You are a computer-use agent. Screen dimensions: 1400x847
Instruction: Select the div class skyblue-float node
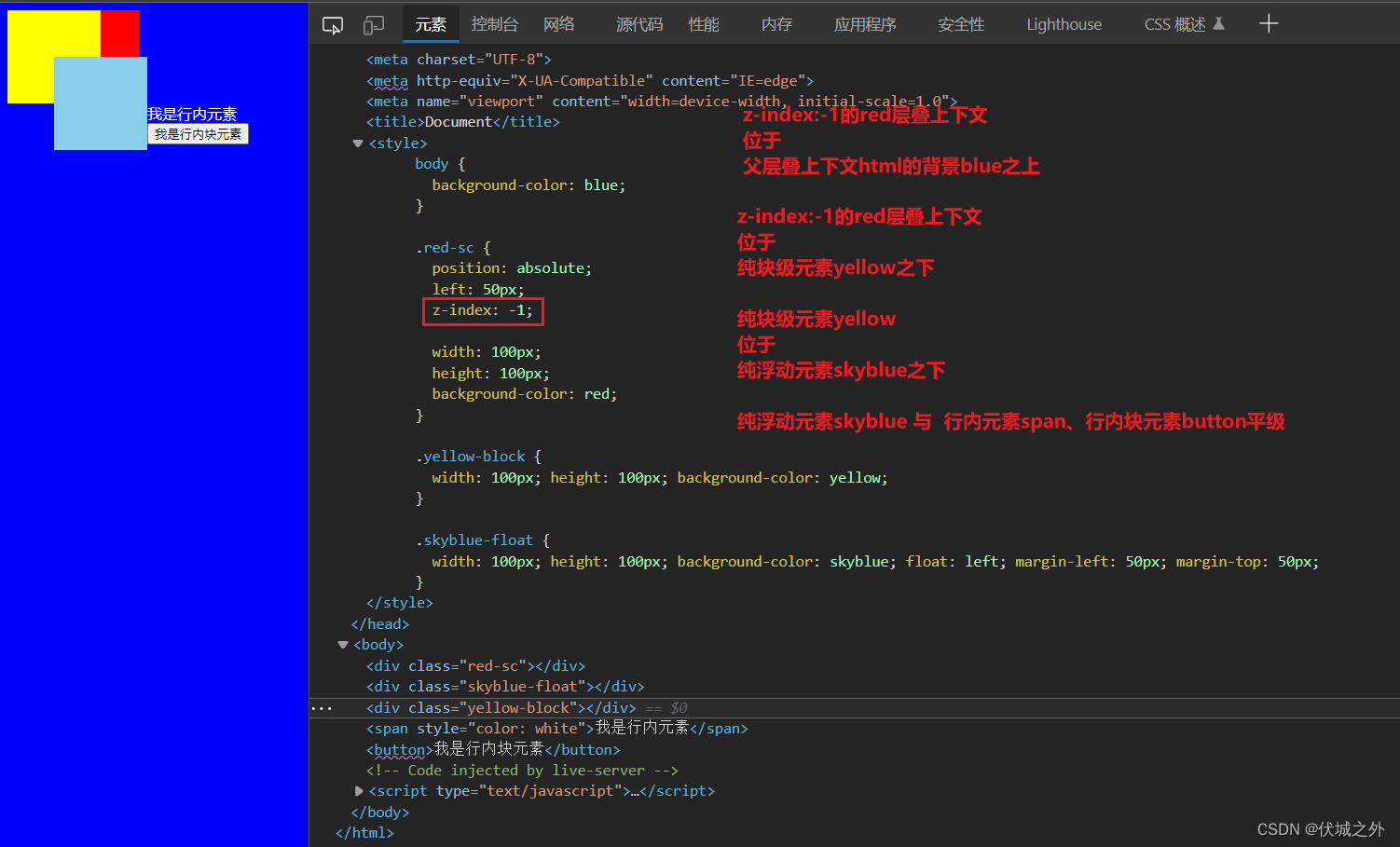[505, 687]
